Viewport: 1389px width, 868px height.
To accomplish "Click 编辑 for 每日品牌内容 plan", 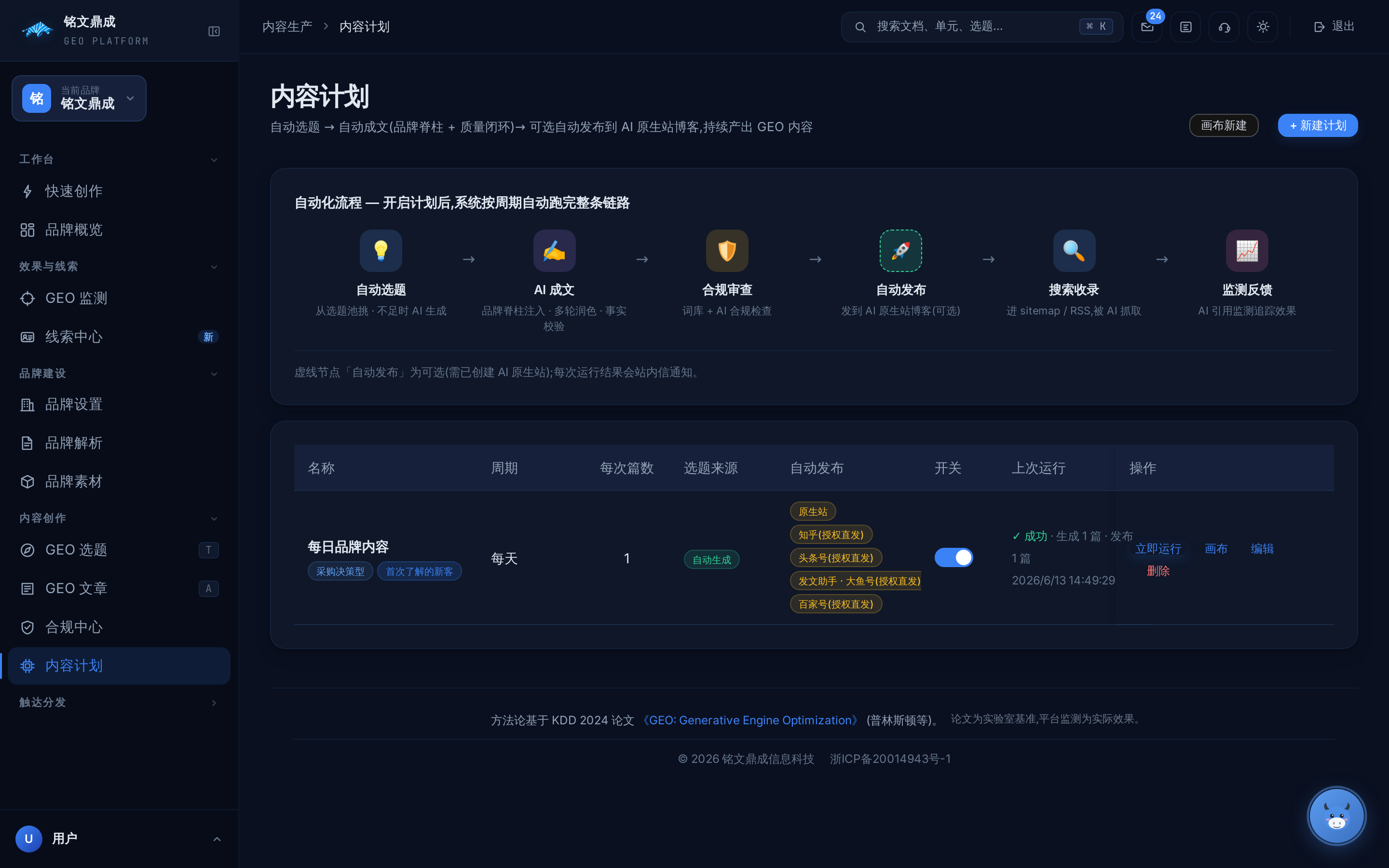I will (1262, 548).
